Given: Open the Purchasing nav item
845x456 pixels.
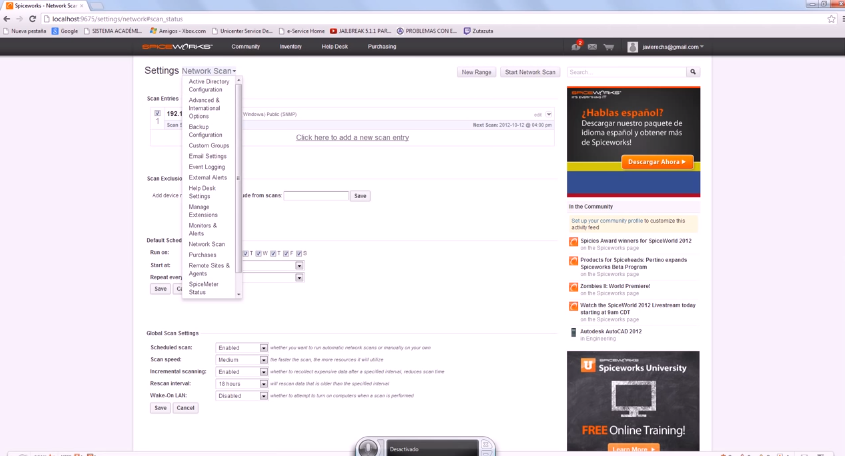Looking at the screenshot, I should click(x=382, y=47).
